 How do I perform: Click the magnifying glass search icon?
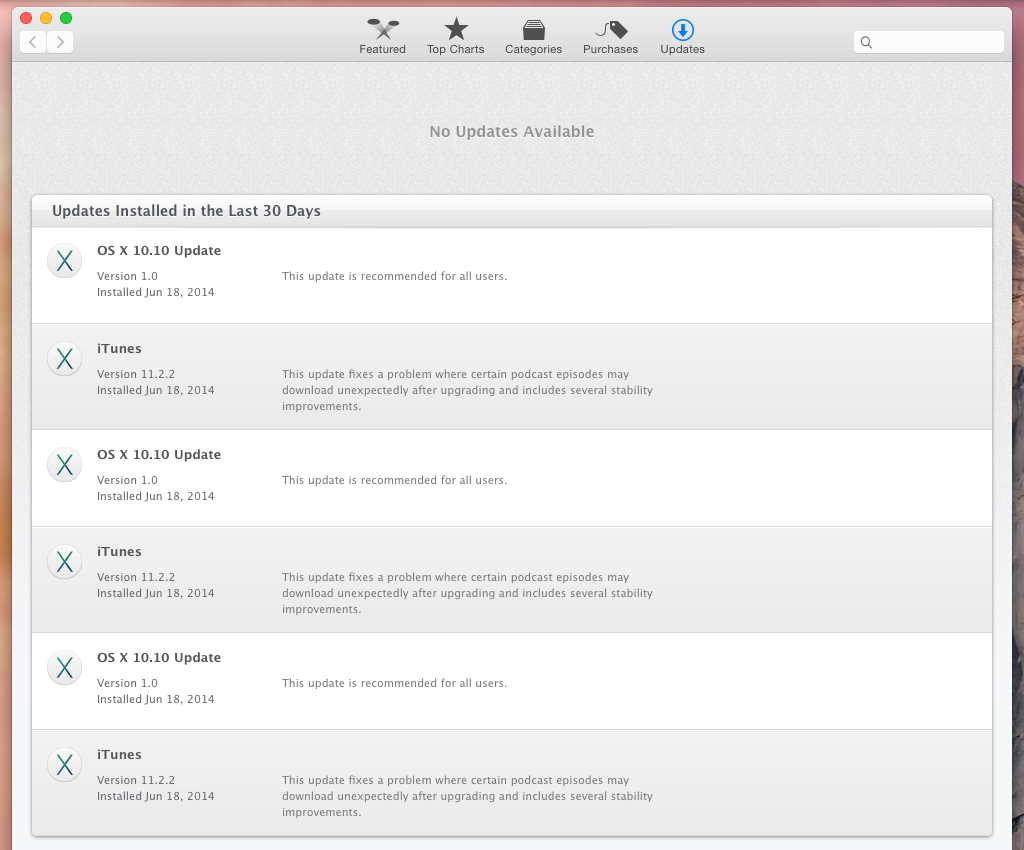[866, 42]
